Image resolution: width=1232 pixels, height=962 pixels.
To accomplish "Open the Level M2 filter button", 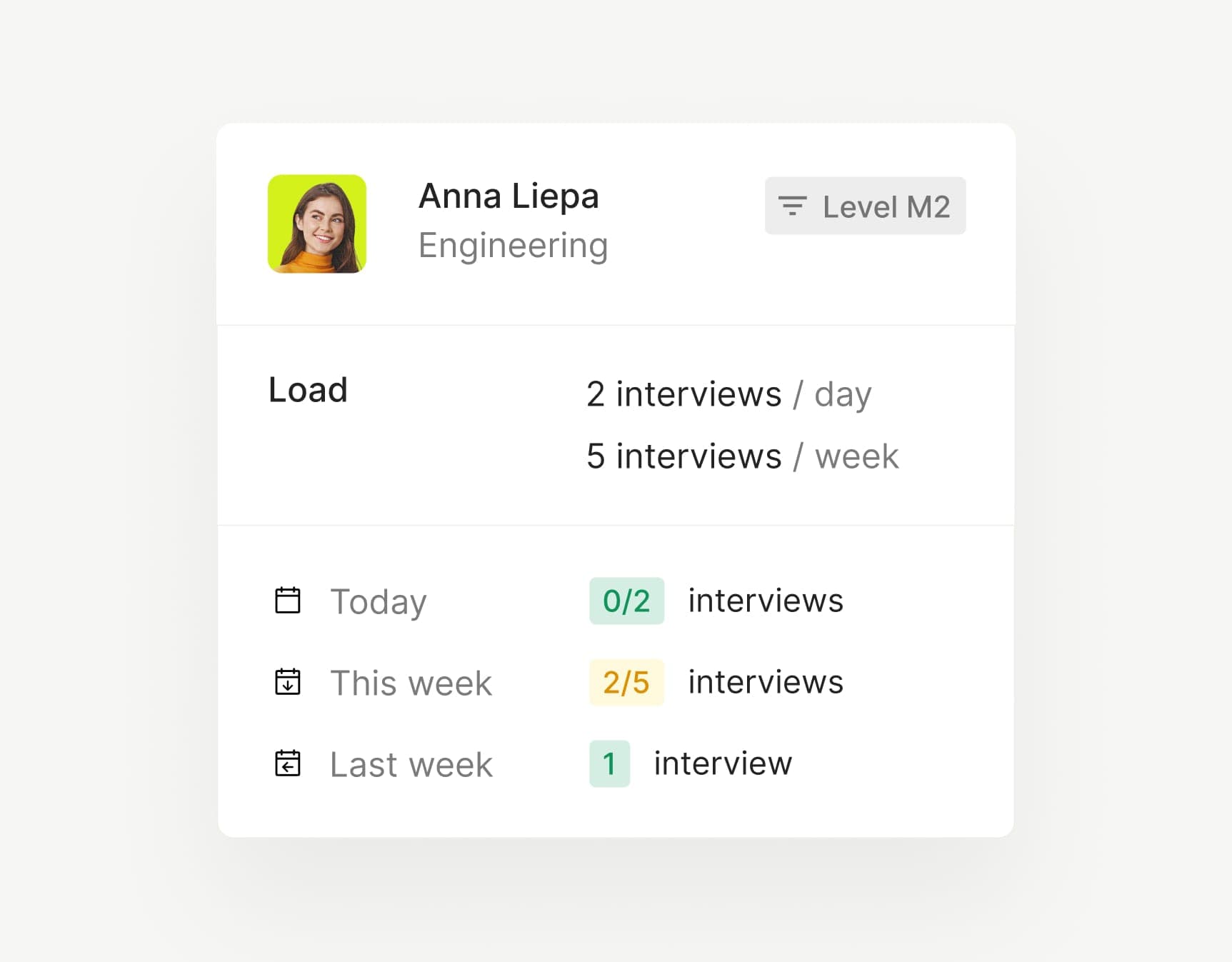I will (x=865, y=206).
